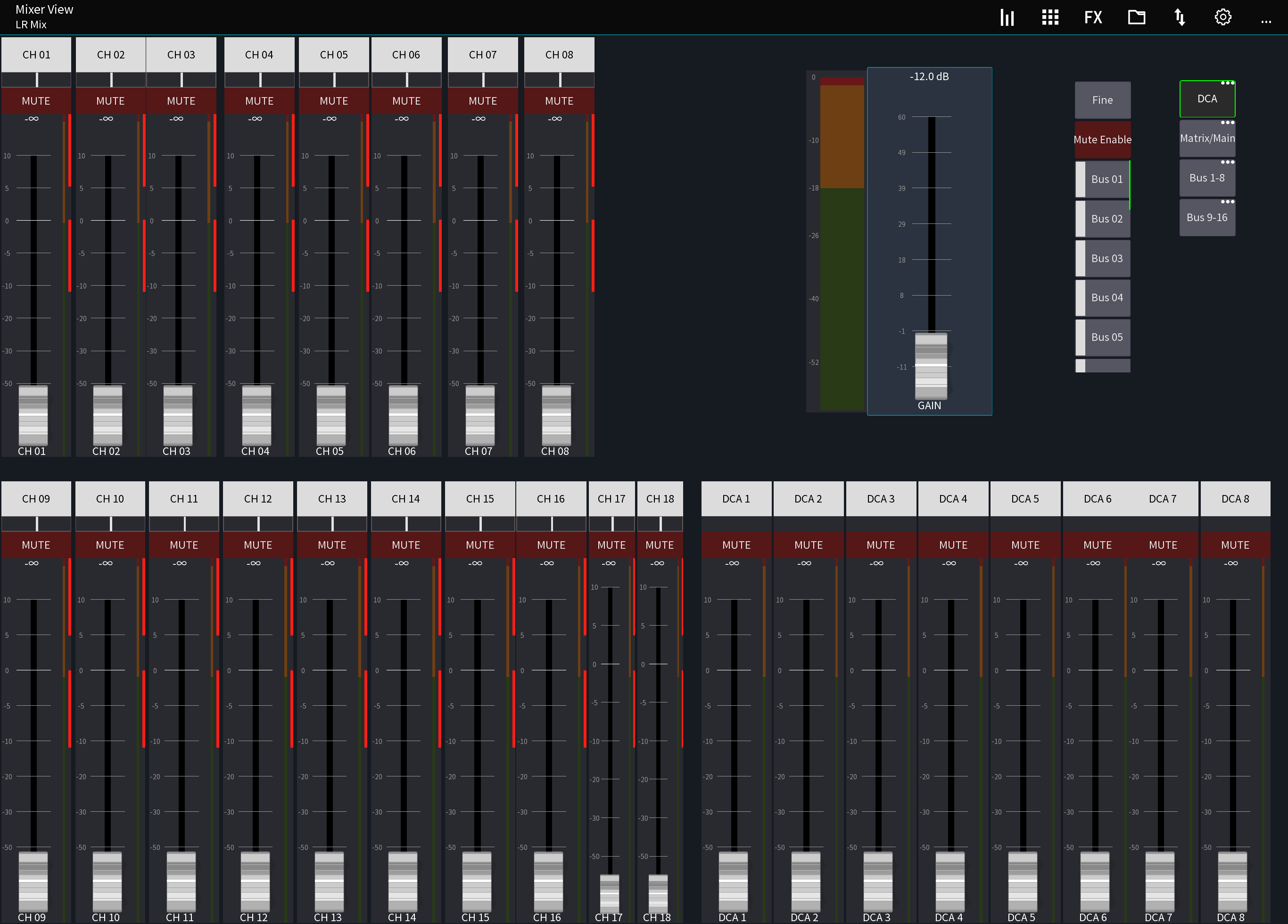The image size is (1288, 924).
Task: Select the CH 01 channel label
Action: [x=36, y=55]
